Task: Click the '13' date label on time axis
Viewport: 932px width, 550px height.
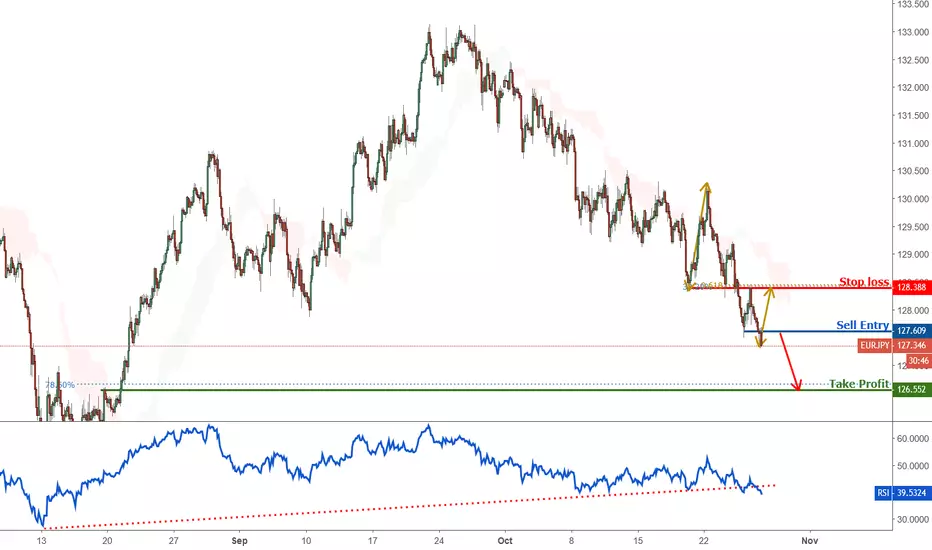Action: pos(41,540)
